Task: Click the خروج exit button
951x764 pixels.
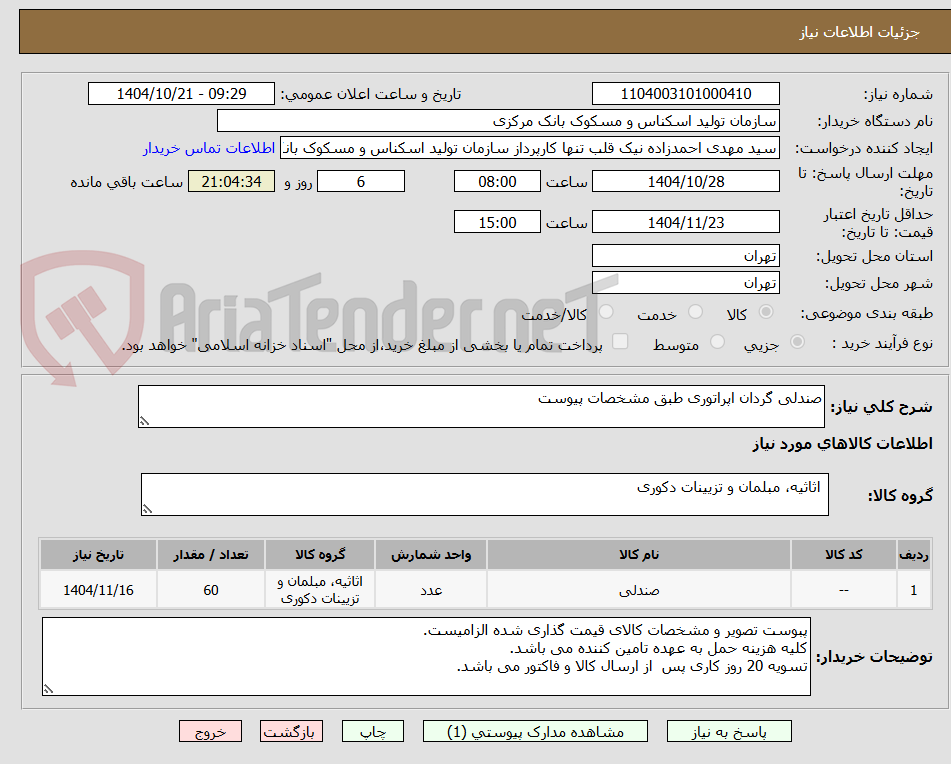Action: click(210, 731)
